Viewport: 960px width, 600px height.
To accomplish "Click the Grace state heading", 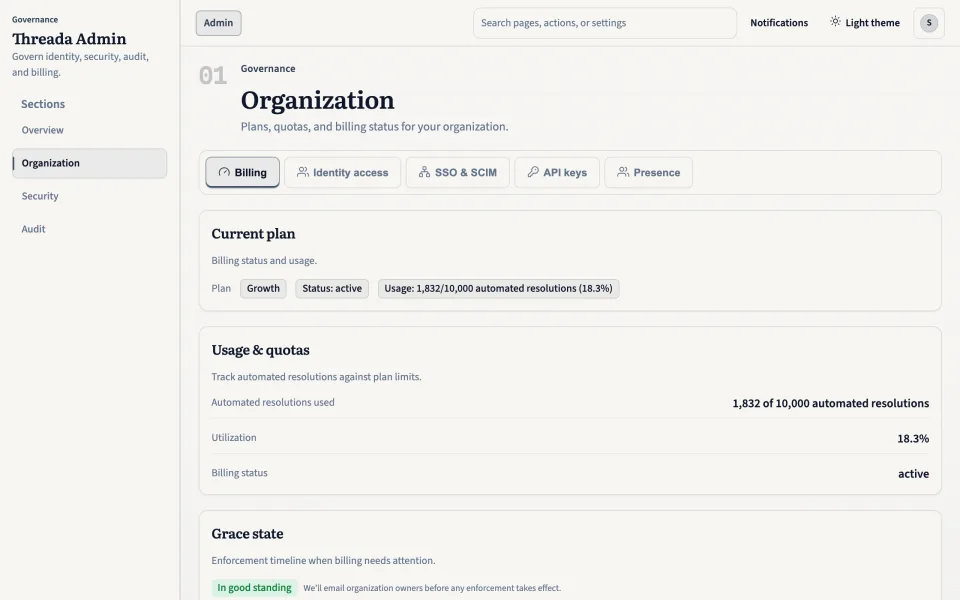I will click(247, 534).
